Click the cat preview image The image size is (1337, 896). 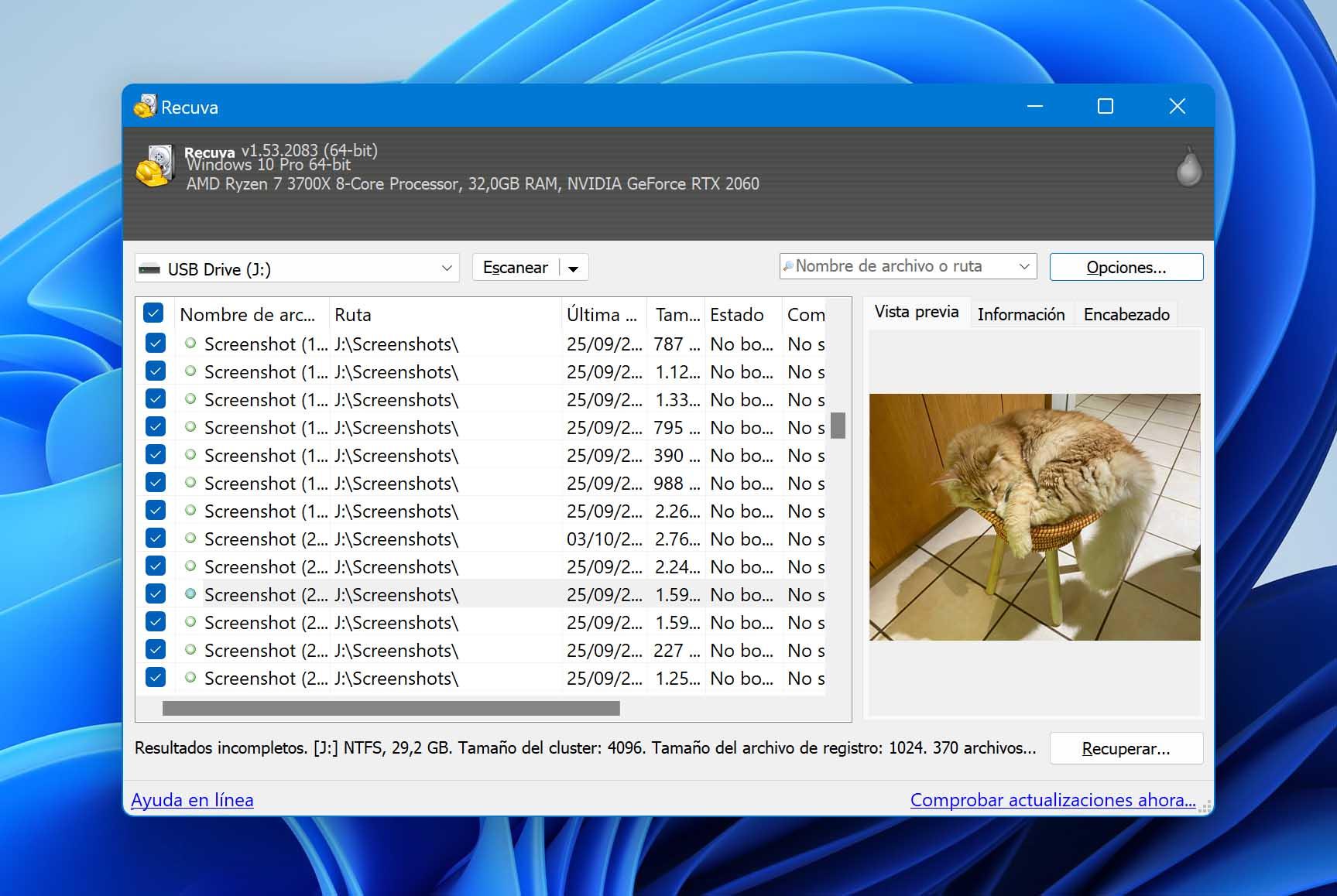(x=1034, y=517)
